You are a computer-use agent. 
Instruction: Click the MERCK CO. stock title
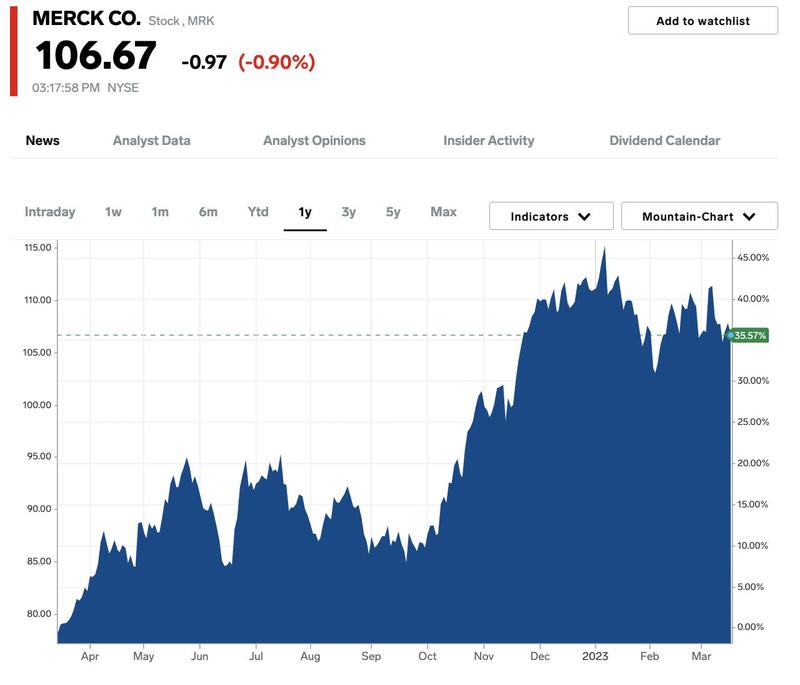point(86,18)
